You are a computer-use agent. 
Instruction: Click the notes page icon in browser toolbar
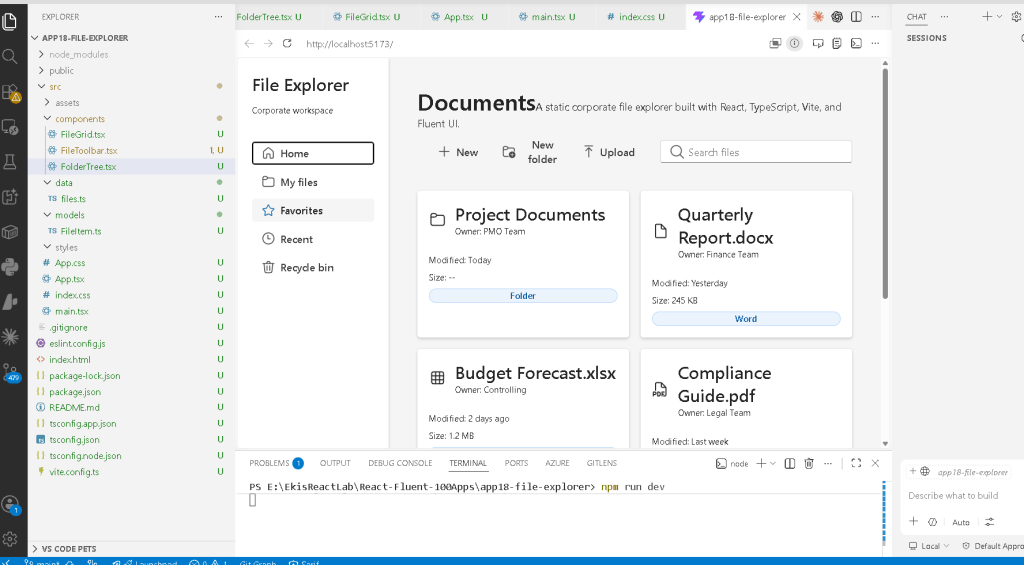[x=837, y=44]
